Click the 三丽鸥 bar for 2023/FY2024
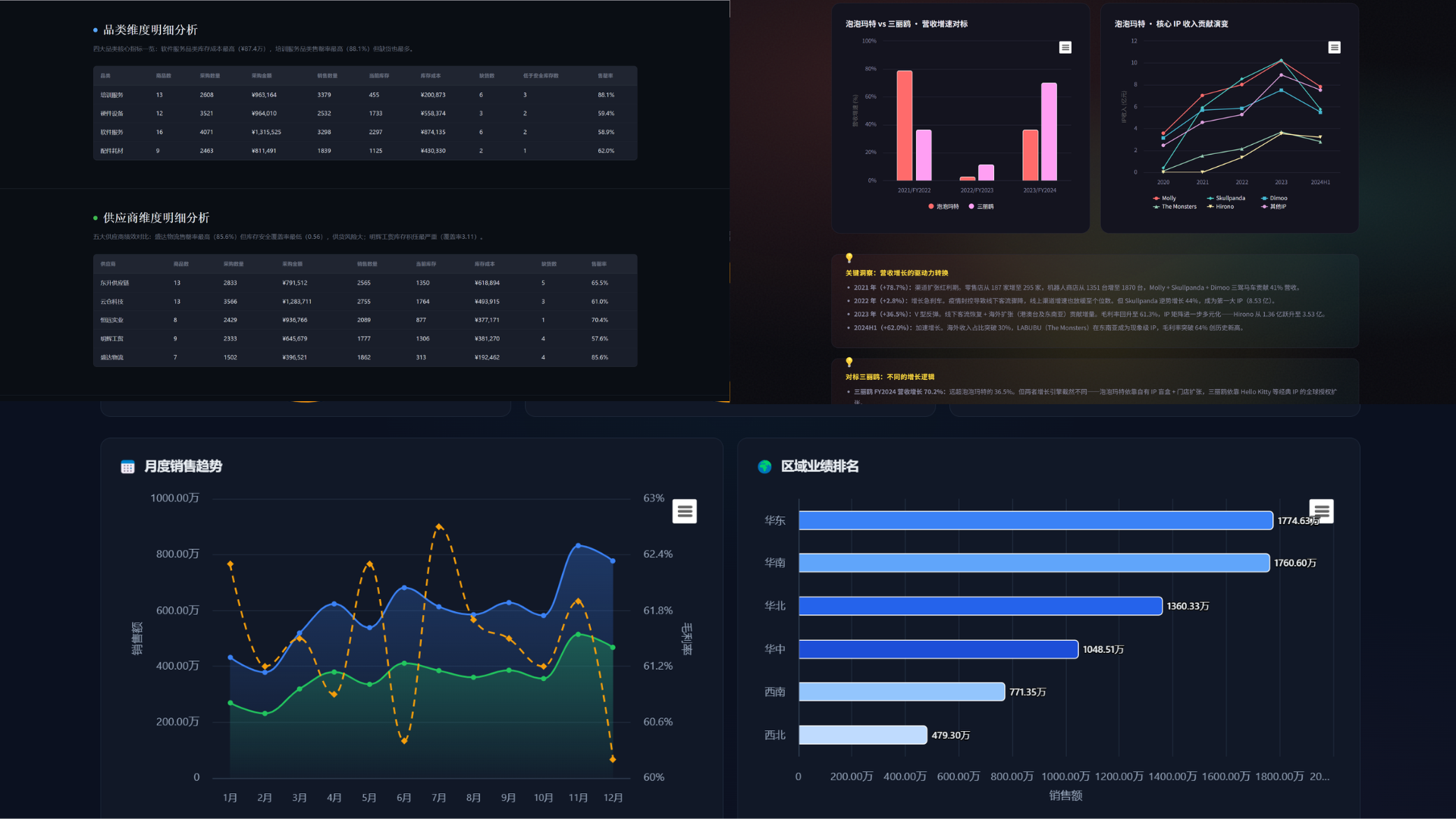The image size is (1456, 819). tap(1049, 132)
